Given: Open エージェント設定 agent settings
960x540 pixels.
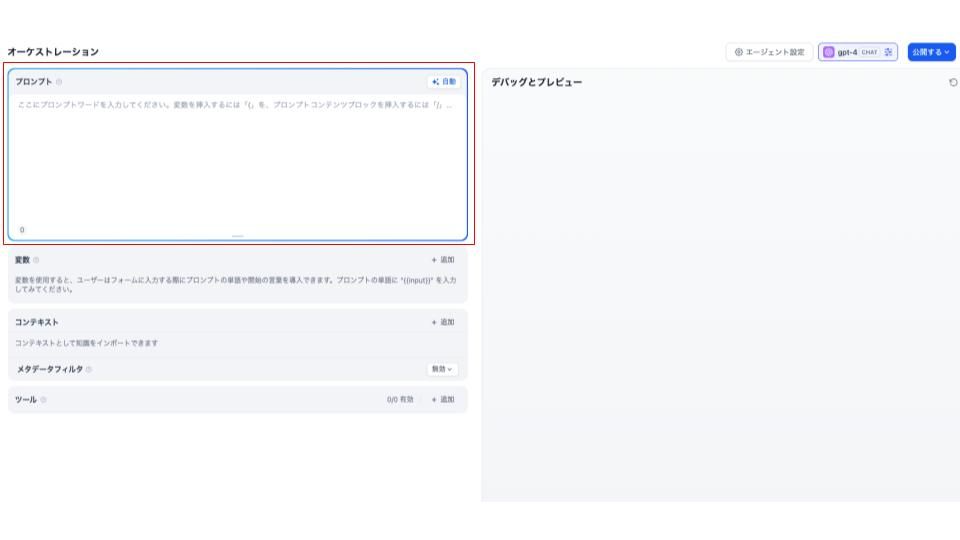Looking at the screenshot, I should tap(769, 52).
